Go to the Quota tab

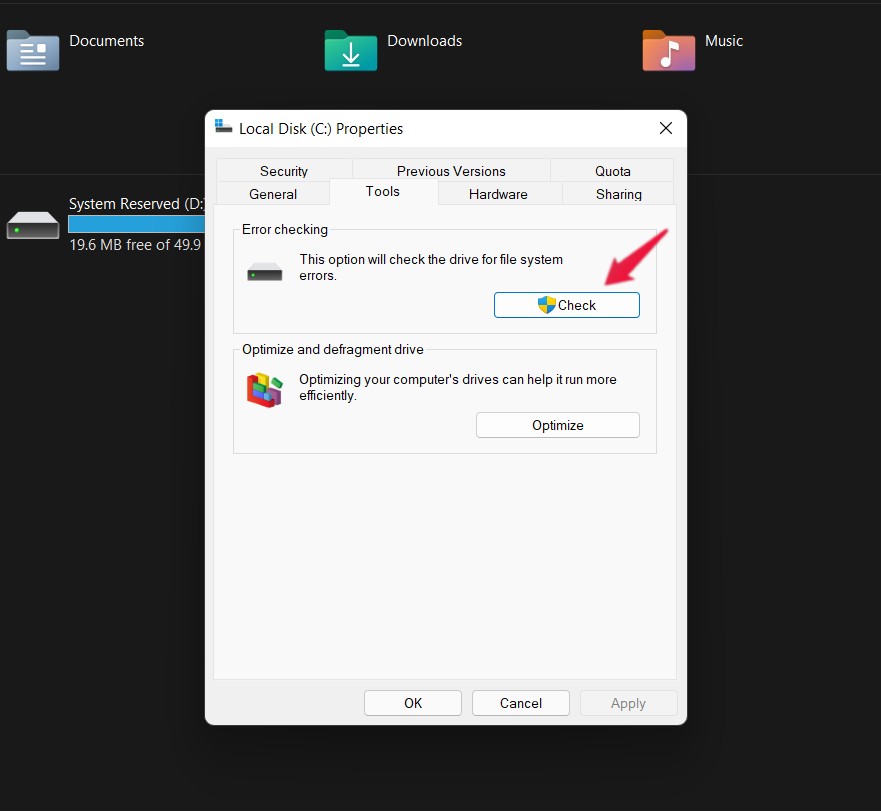(613, 171)
